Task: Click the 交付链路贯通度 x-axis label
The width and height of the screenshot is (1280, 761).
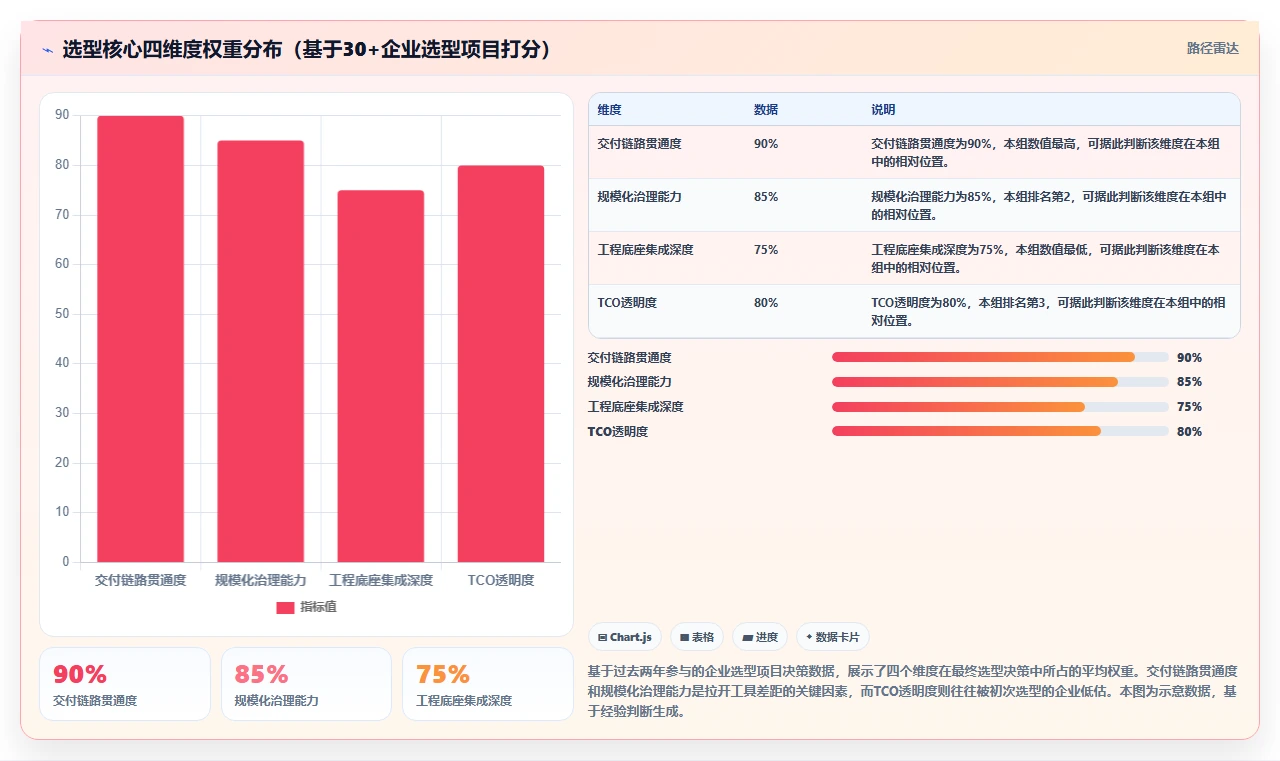Action: [140, 580]
